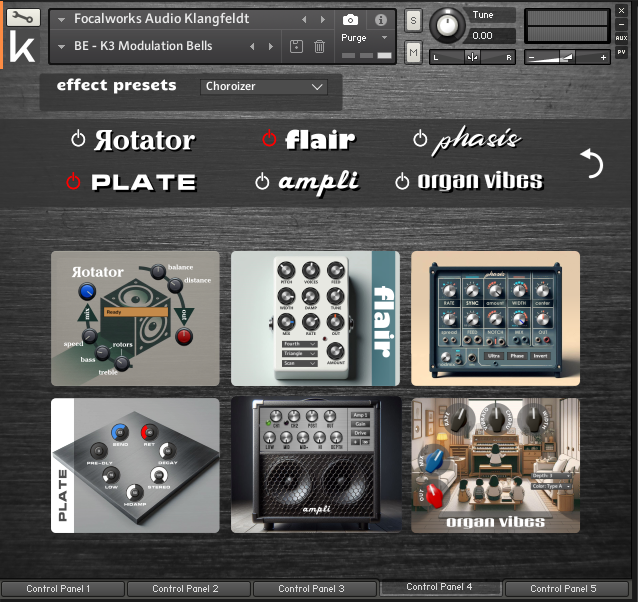The image size is (638, 602).
Task: Click the trash delete icon
Action: click(320, 47)
